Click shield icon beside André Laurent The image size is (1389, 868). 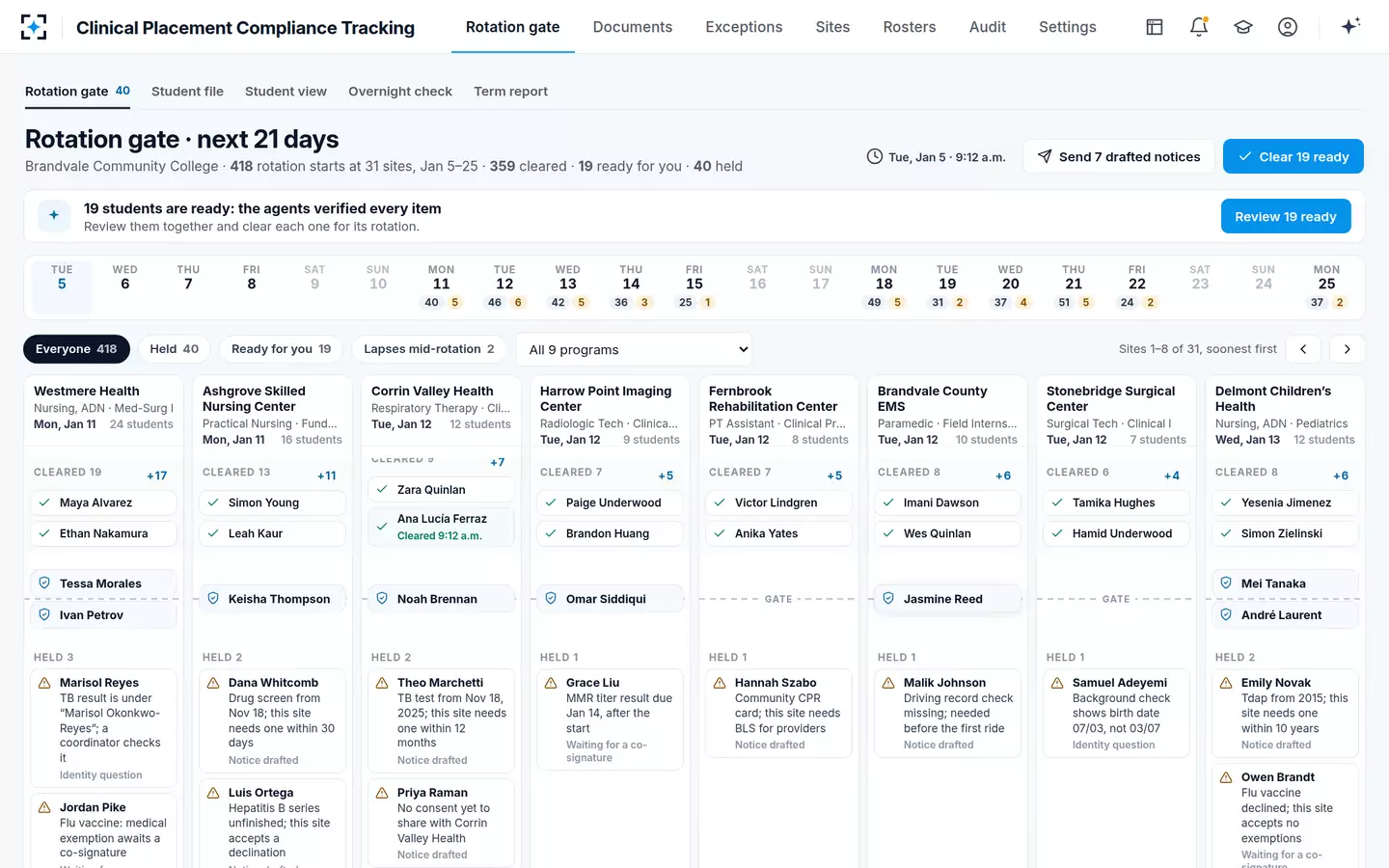coord(1226,614)
